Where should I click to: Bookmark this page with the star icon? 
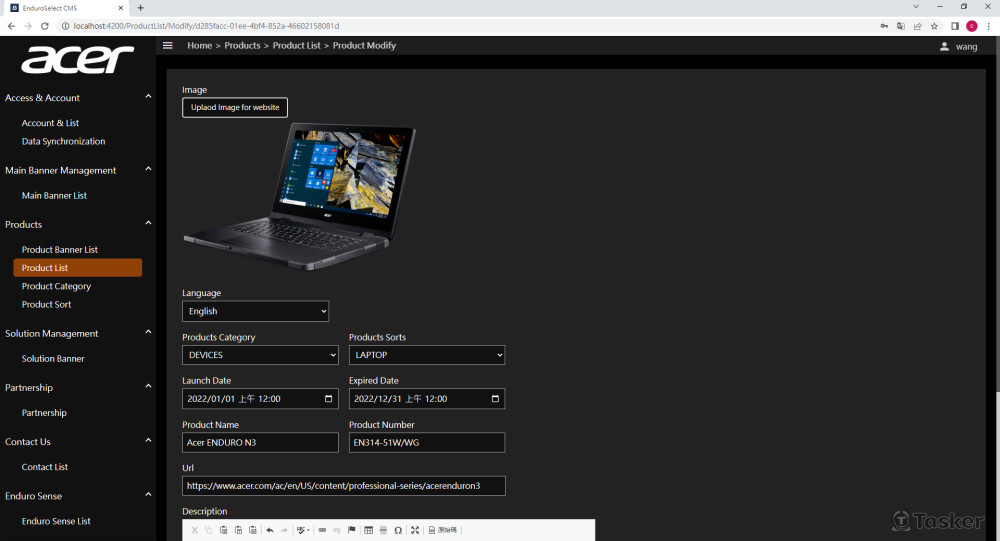click(x=934, y=26)
